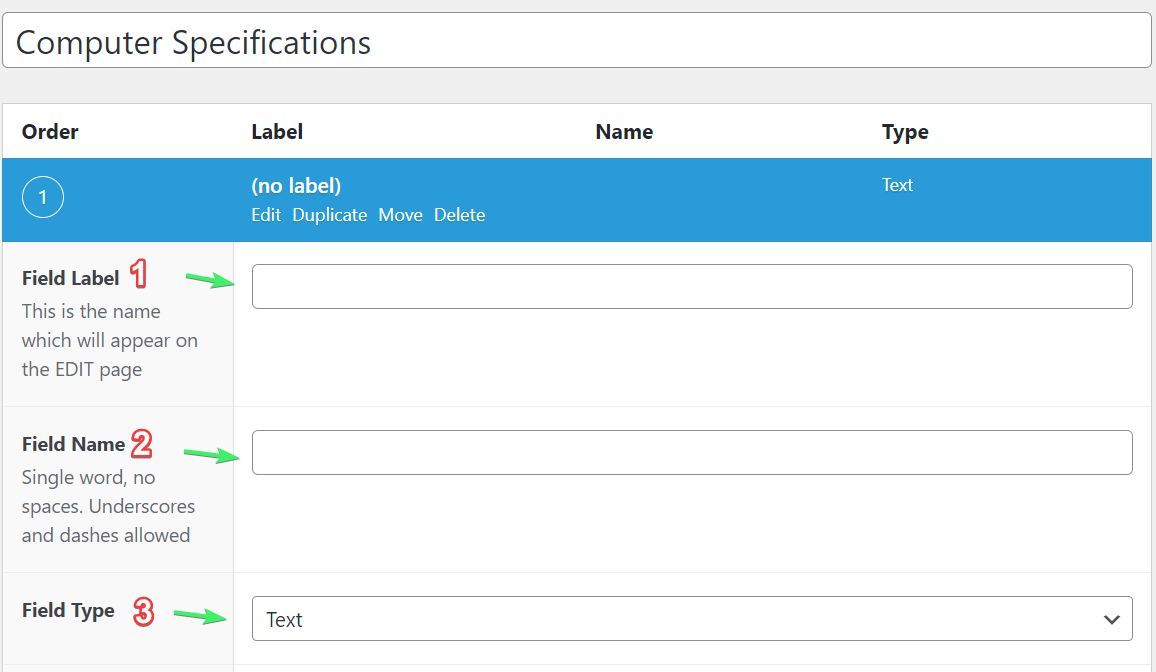Click the Order column header
The image size is (1156, 672).
point(49,131)
